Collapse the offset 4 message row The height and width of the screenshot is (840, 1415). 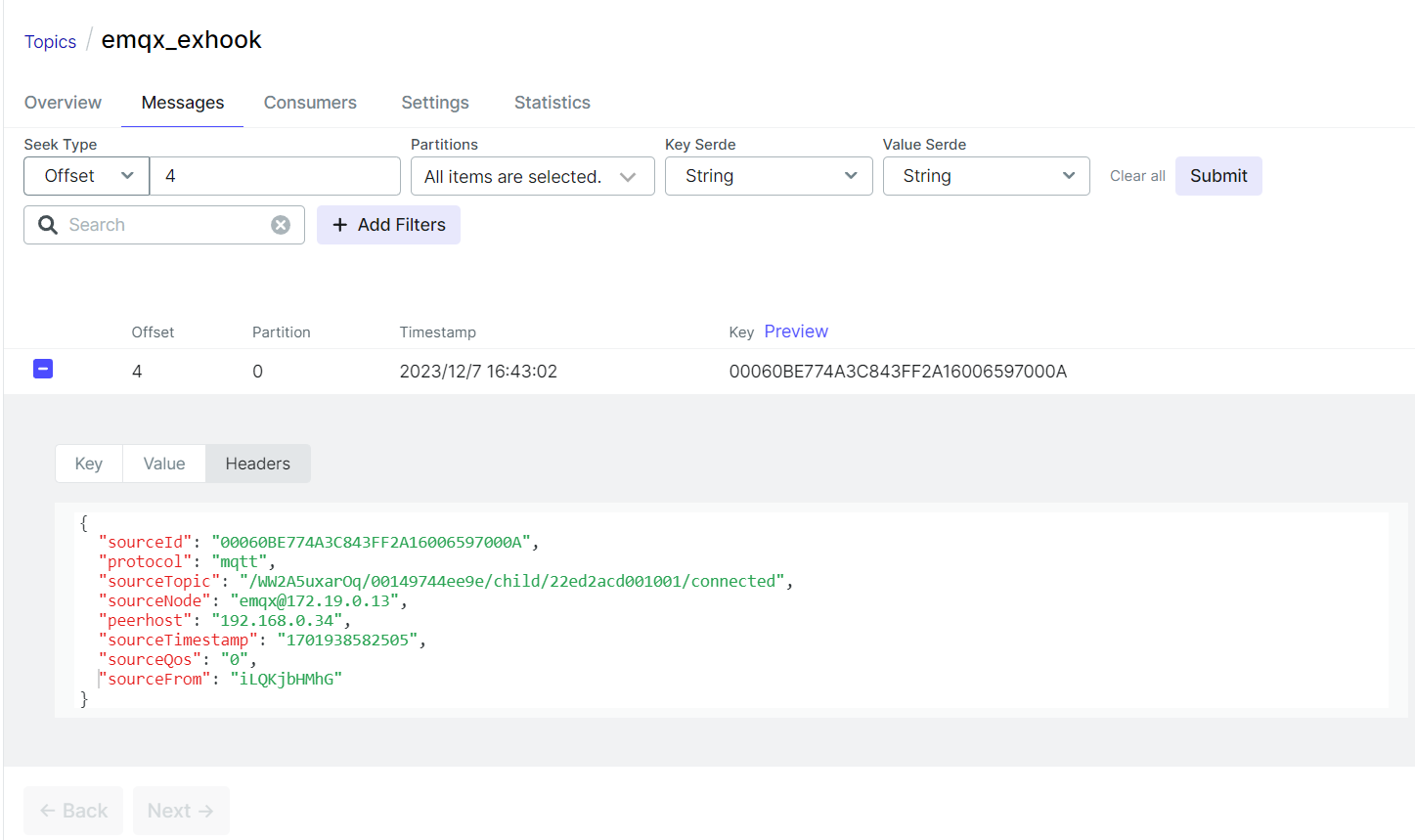pyautogui.click(x=43, y=369)
